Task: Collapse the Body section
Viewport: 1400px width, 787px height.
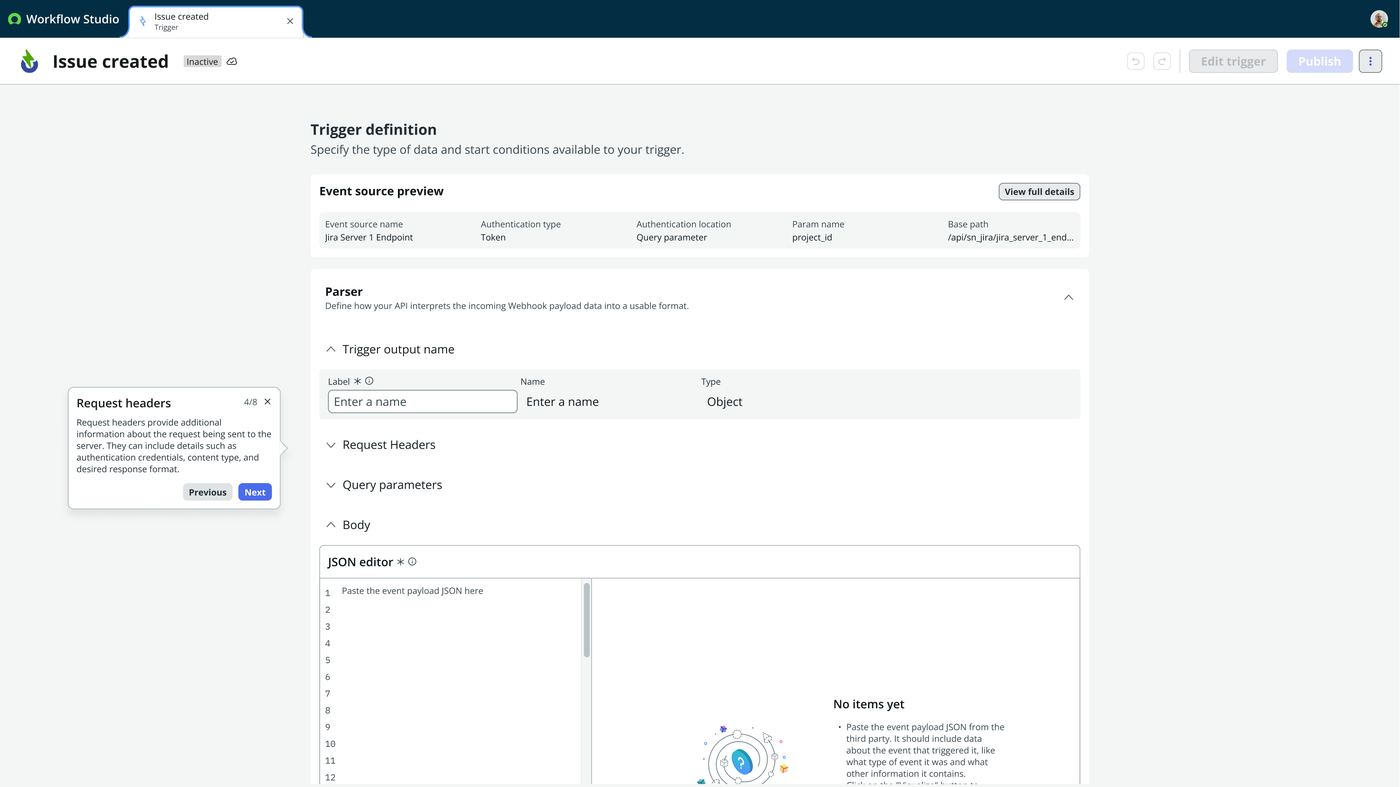Action: (331, 525)
